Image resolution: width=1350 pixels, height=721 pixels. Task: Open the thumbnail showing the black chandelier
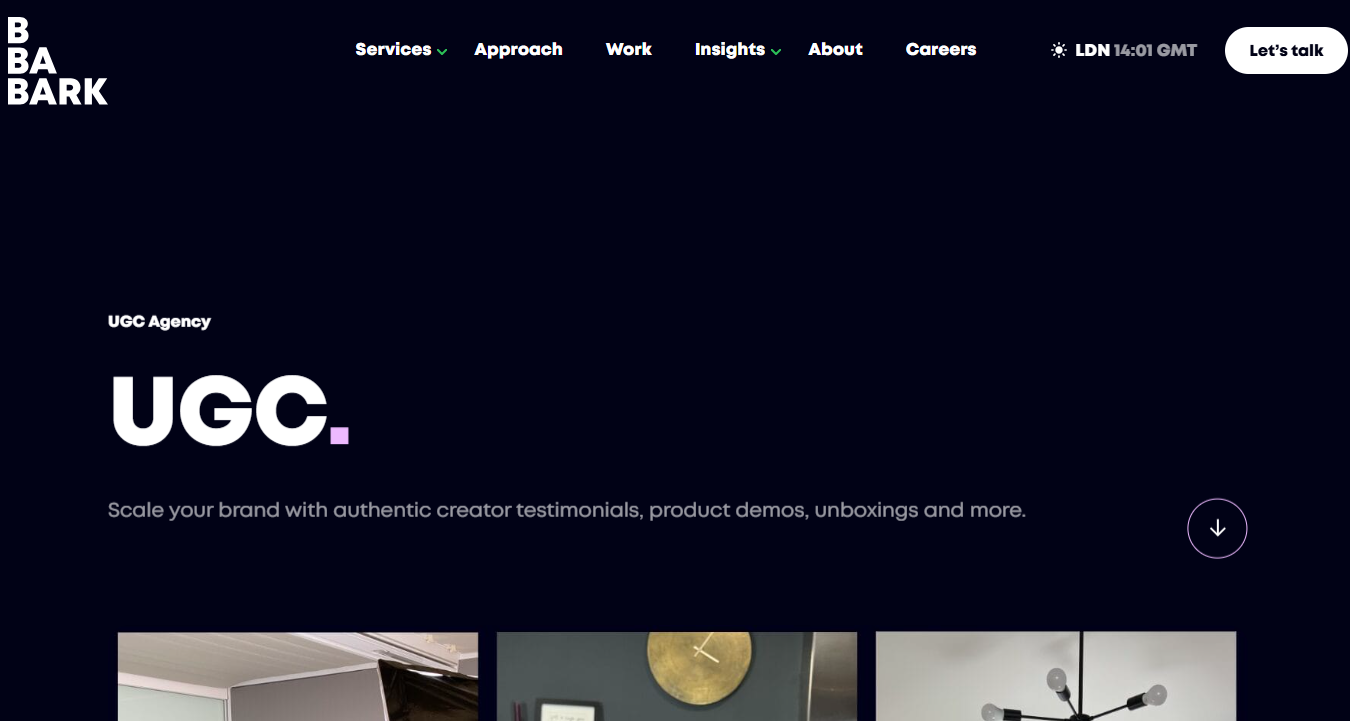click(1056, 676)
